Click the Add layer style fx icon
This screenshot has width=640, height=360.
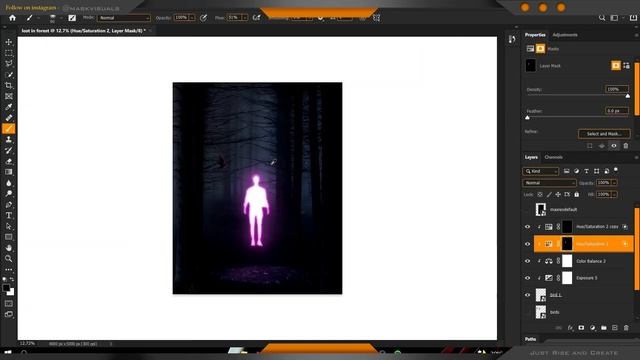(570, 328)
